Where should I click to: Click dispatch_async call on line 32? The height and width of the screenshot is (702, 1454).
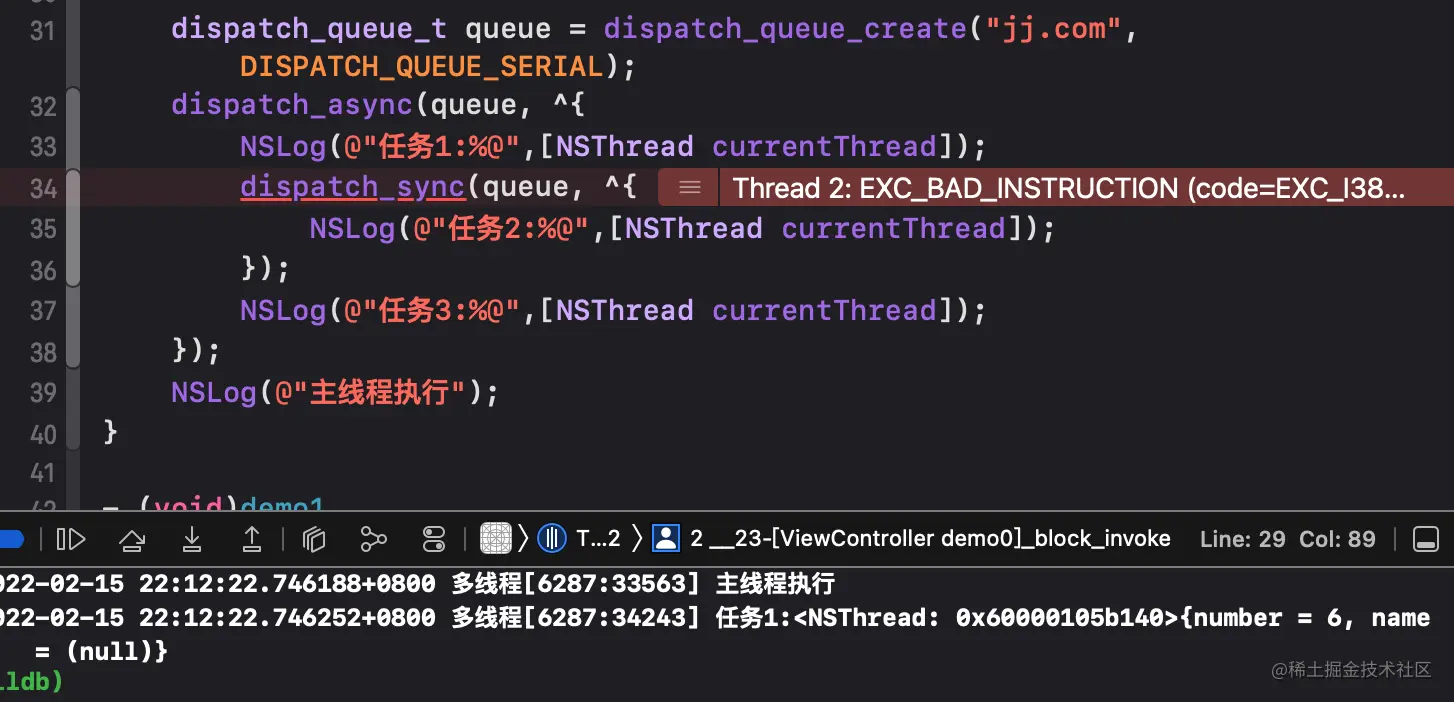[x=291, y=105]
